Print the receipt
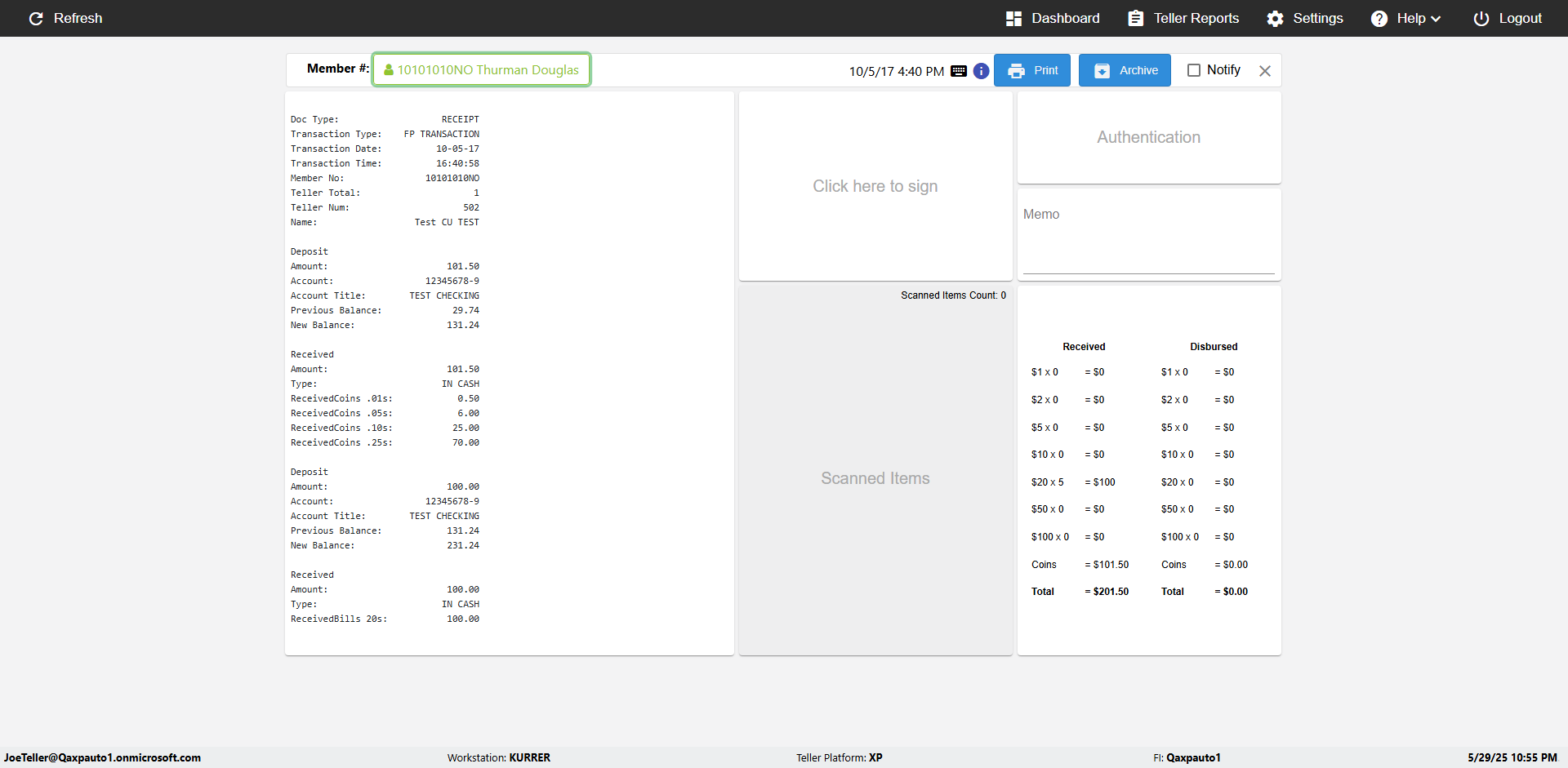This screenshot has width=1568, height=768. click(1032, 70)
